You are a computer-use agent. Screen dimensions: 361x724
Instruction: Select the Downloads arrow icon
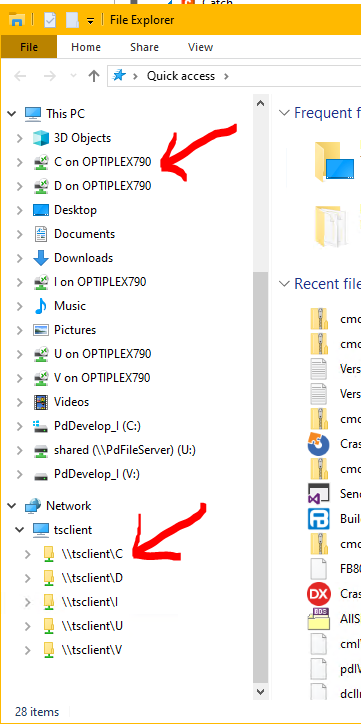click(x=41, y=258)
